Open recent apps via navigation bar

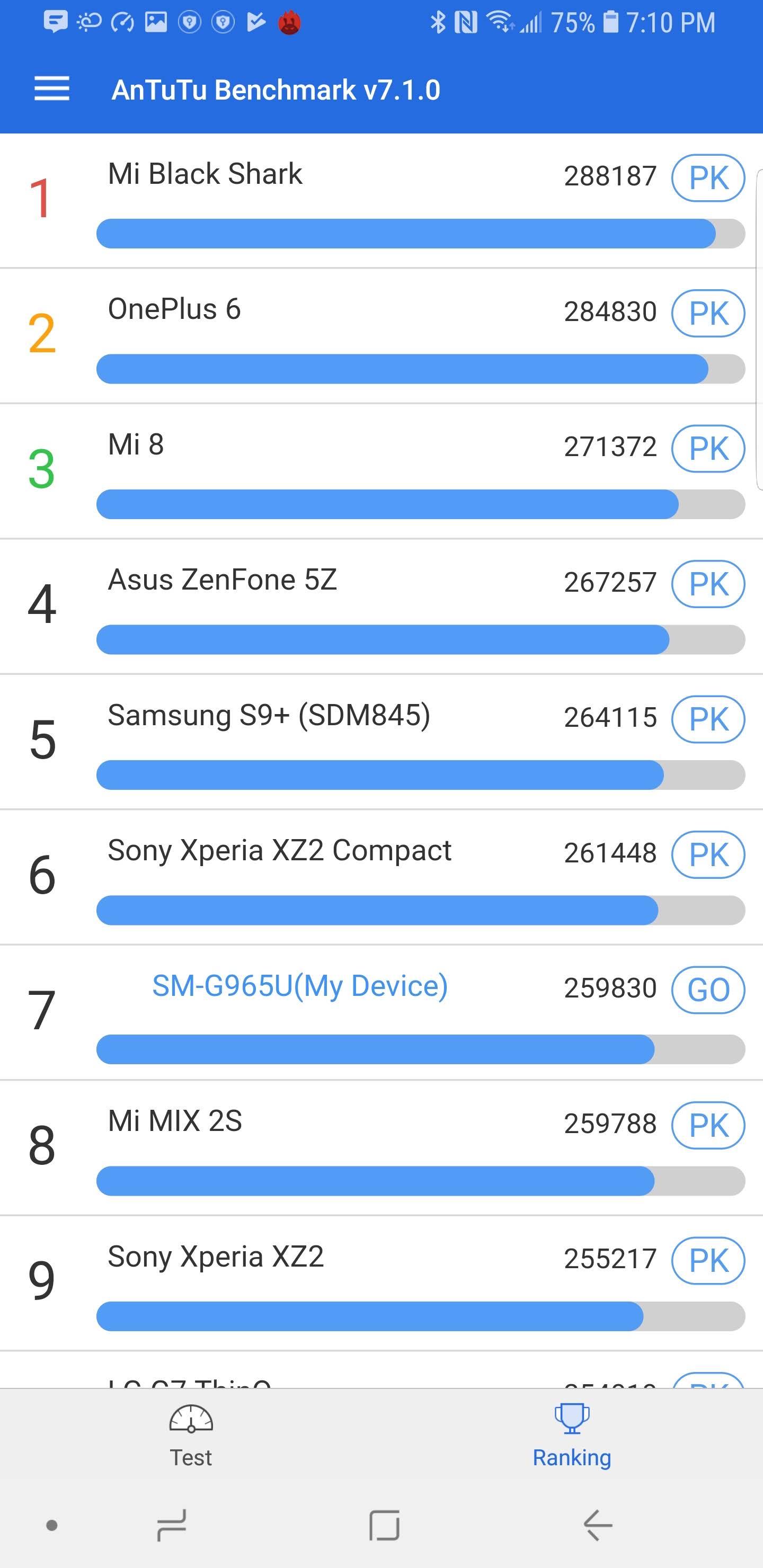(x=172, y=1525)
